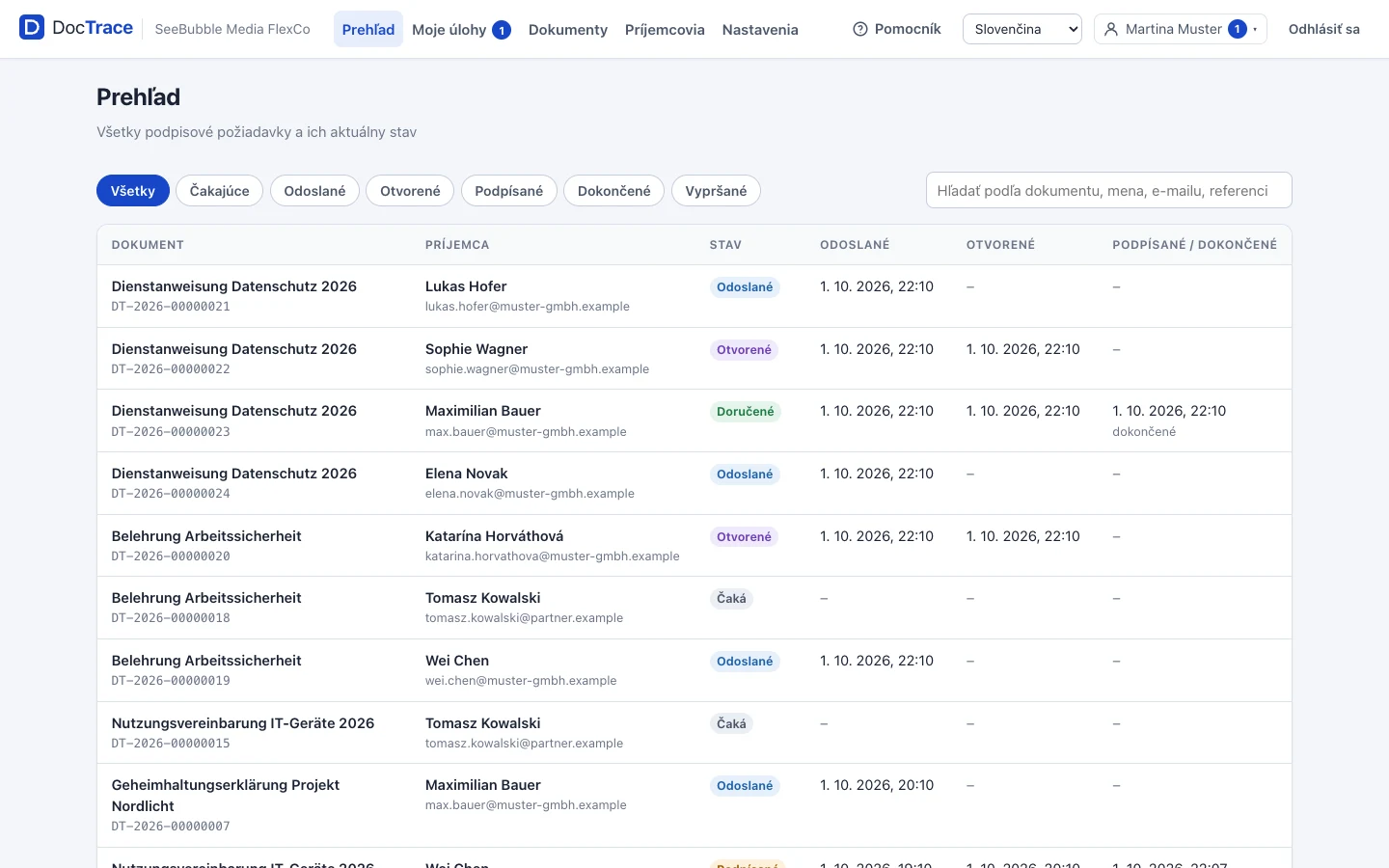Click the Doručené status badge for Maximilian Bauer

746,412
